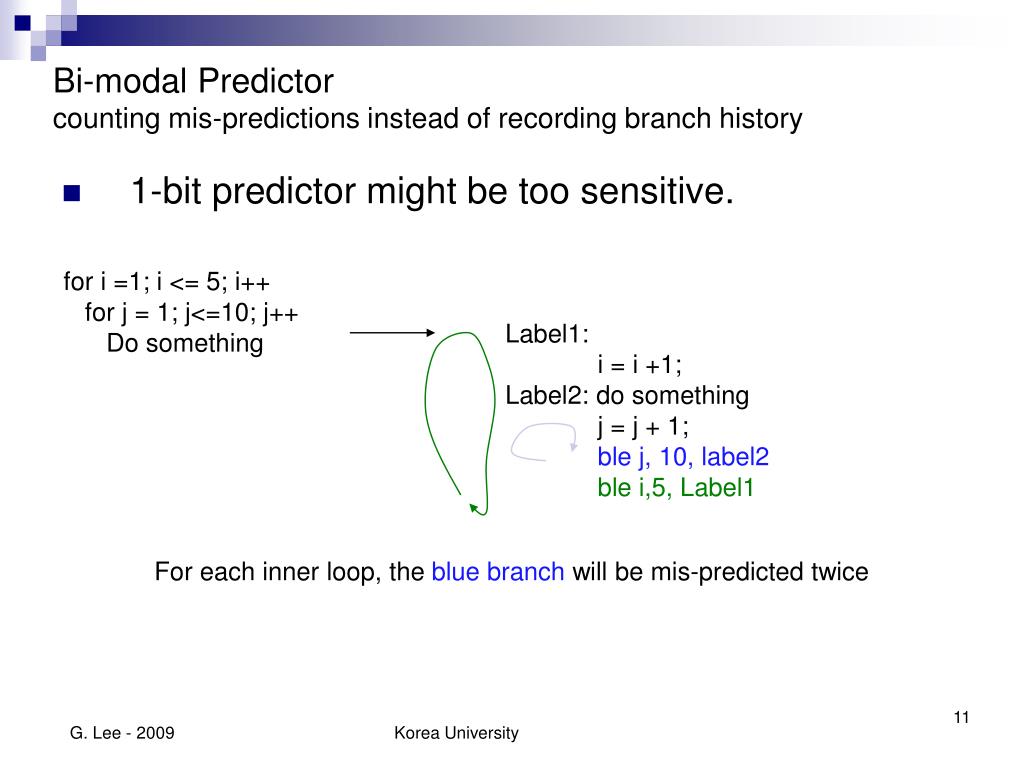
Task: Click the green arrowhead at loop bottom
Action: 475,508
